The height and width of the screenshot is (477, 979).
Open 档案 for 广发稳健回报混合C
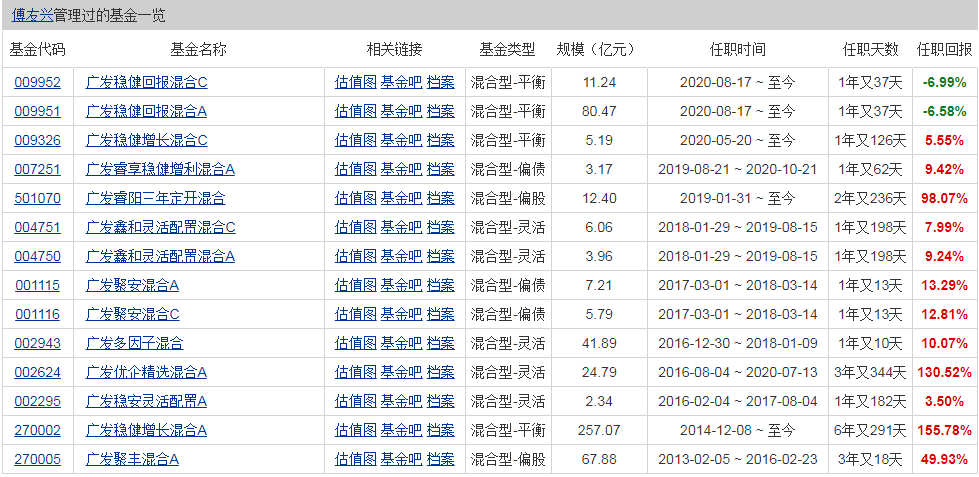pyautogui.click(x=440, y=82)
